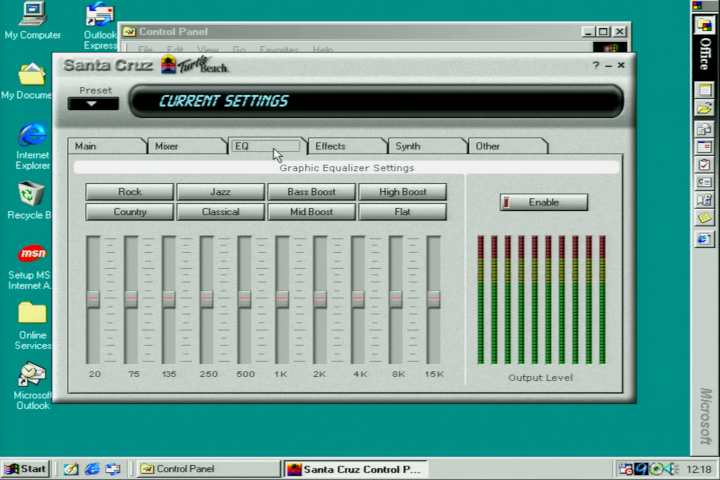Apply the Rock equalizer preset
720x480 pixels.
tap(129, 192)
